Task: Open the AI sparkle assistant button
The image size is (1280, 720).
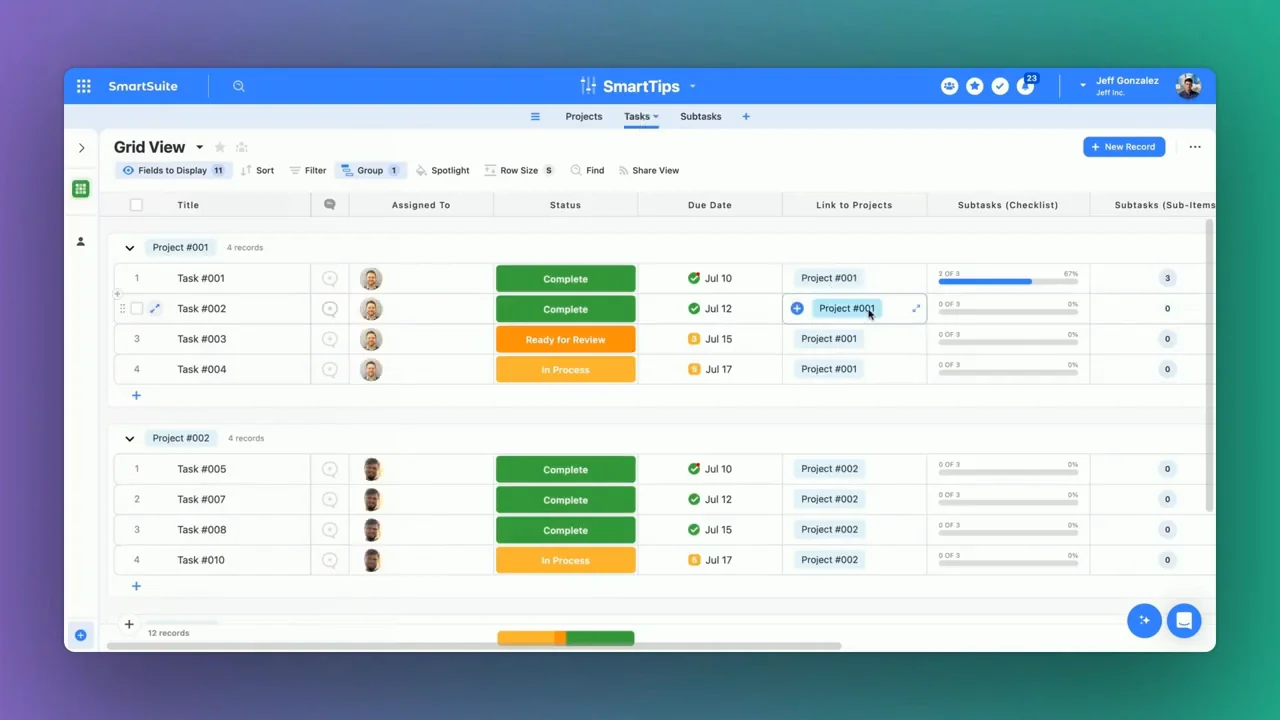Action: (x=1144, y=621)
